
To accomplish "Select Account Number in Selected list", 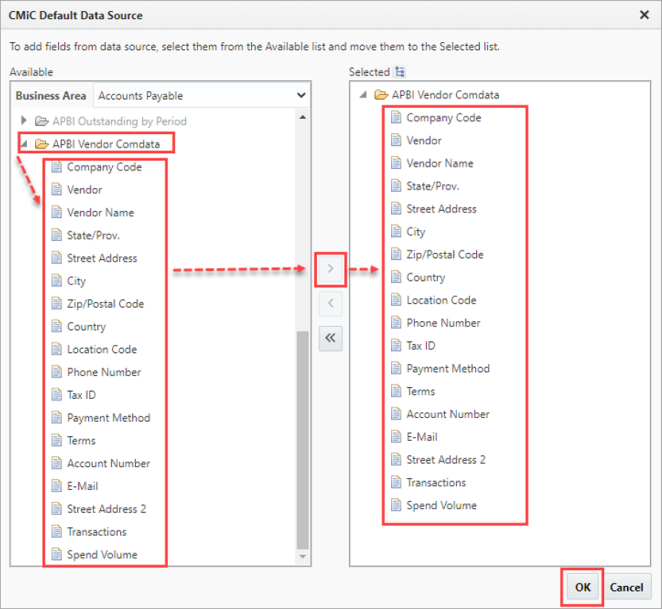I will (x=440, y=414).
